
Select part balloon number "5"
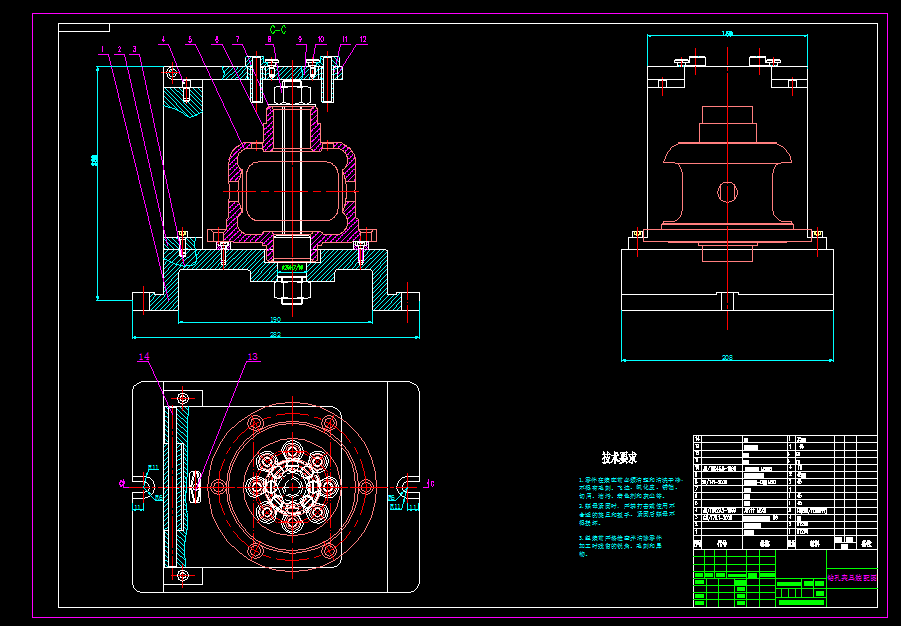(x=190, y=40)
